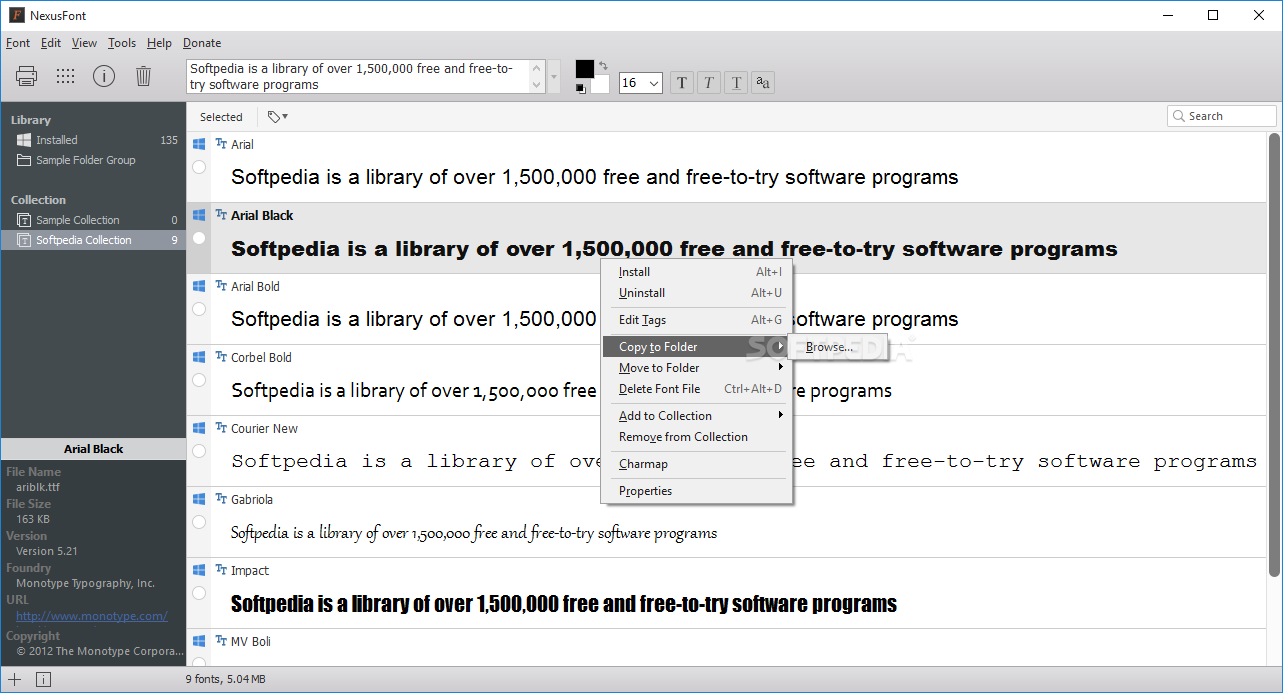Expand the Move to Folder submenu arrow
This screenshot has height=693, width=1283.
[x=781, y=367]
